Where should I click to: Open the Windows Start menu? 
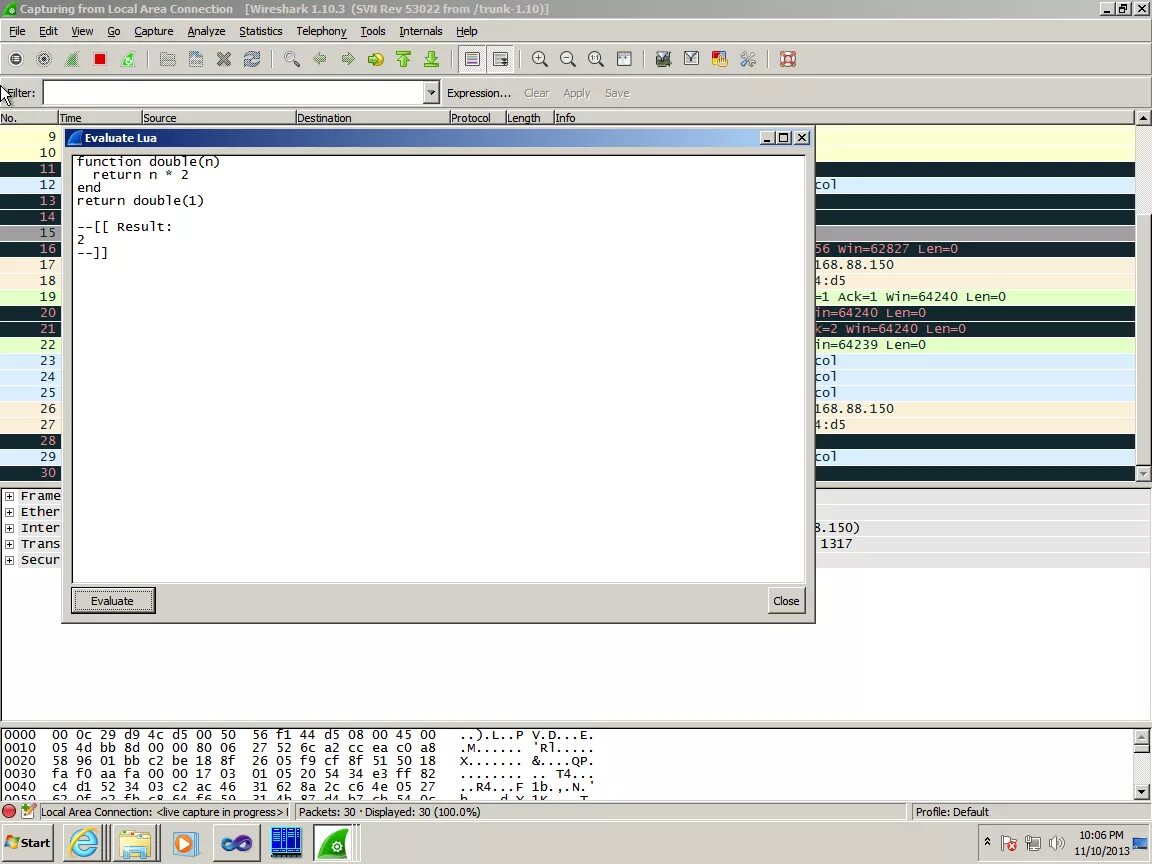click(28, 843)
